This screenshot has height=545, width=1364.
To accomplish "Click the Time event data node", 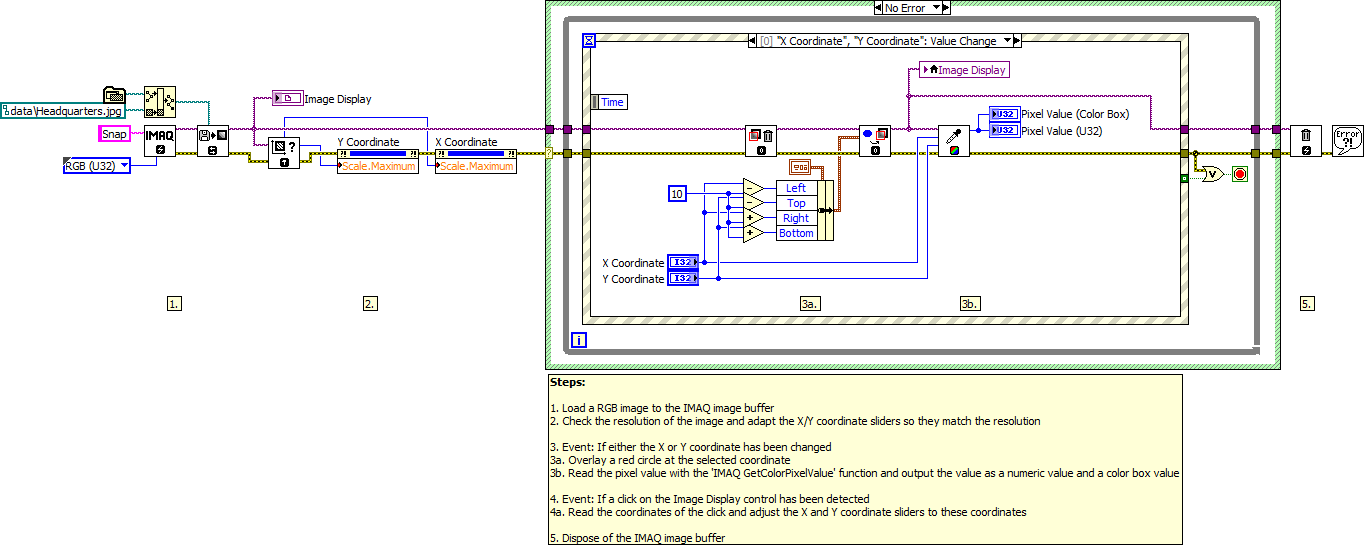I will [x=610, y=102].
